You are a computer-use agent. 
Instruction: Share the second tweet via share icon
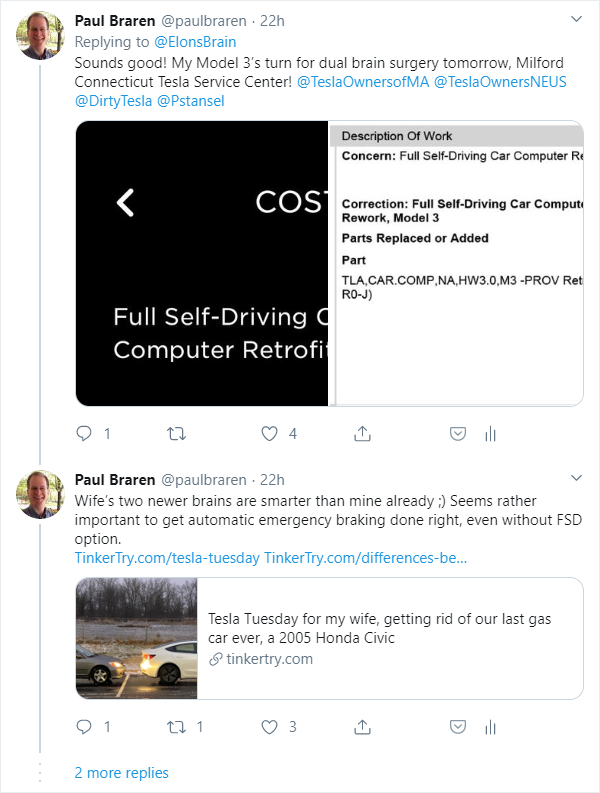362,727
